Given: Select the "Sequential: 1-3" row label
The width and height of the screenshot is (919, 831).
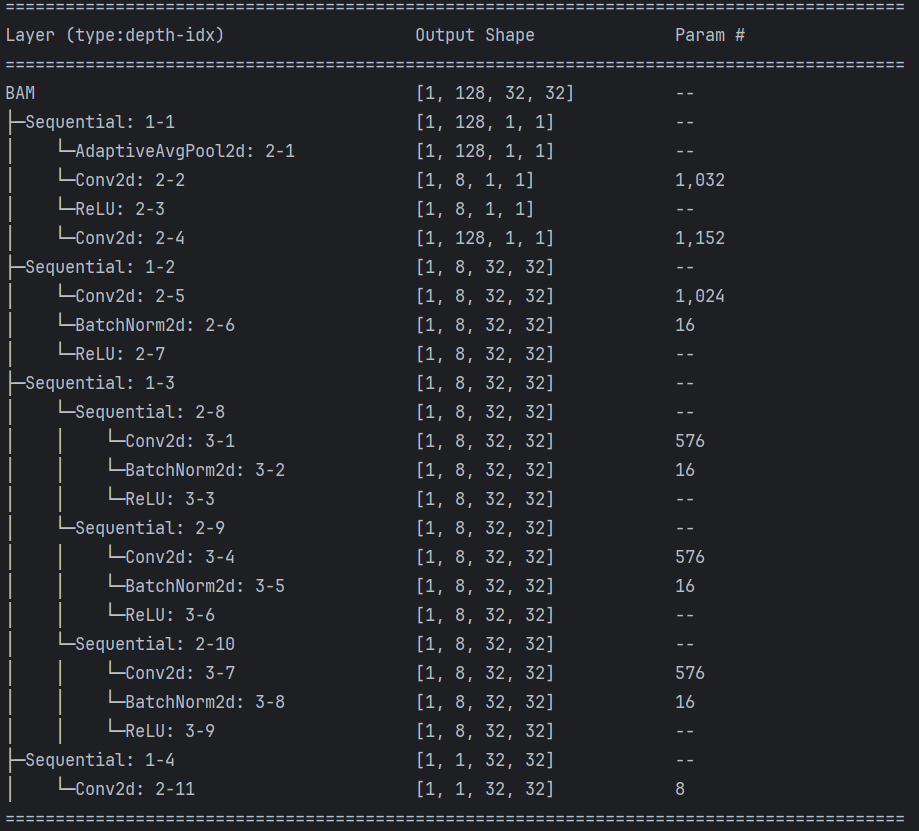Looking at the screenshot, I should click(x=100, y=383).
